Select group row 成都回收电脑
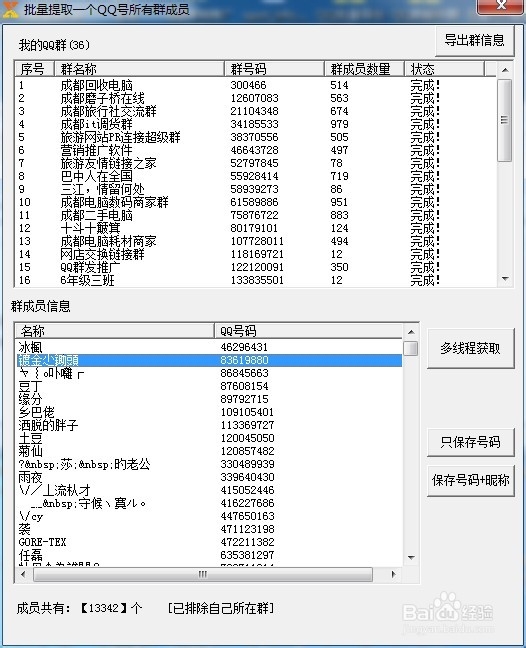The height and width of the screenshot is (648, 526). click(x=255, y=85)
